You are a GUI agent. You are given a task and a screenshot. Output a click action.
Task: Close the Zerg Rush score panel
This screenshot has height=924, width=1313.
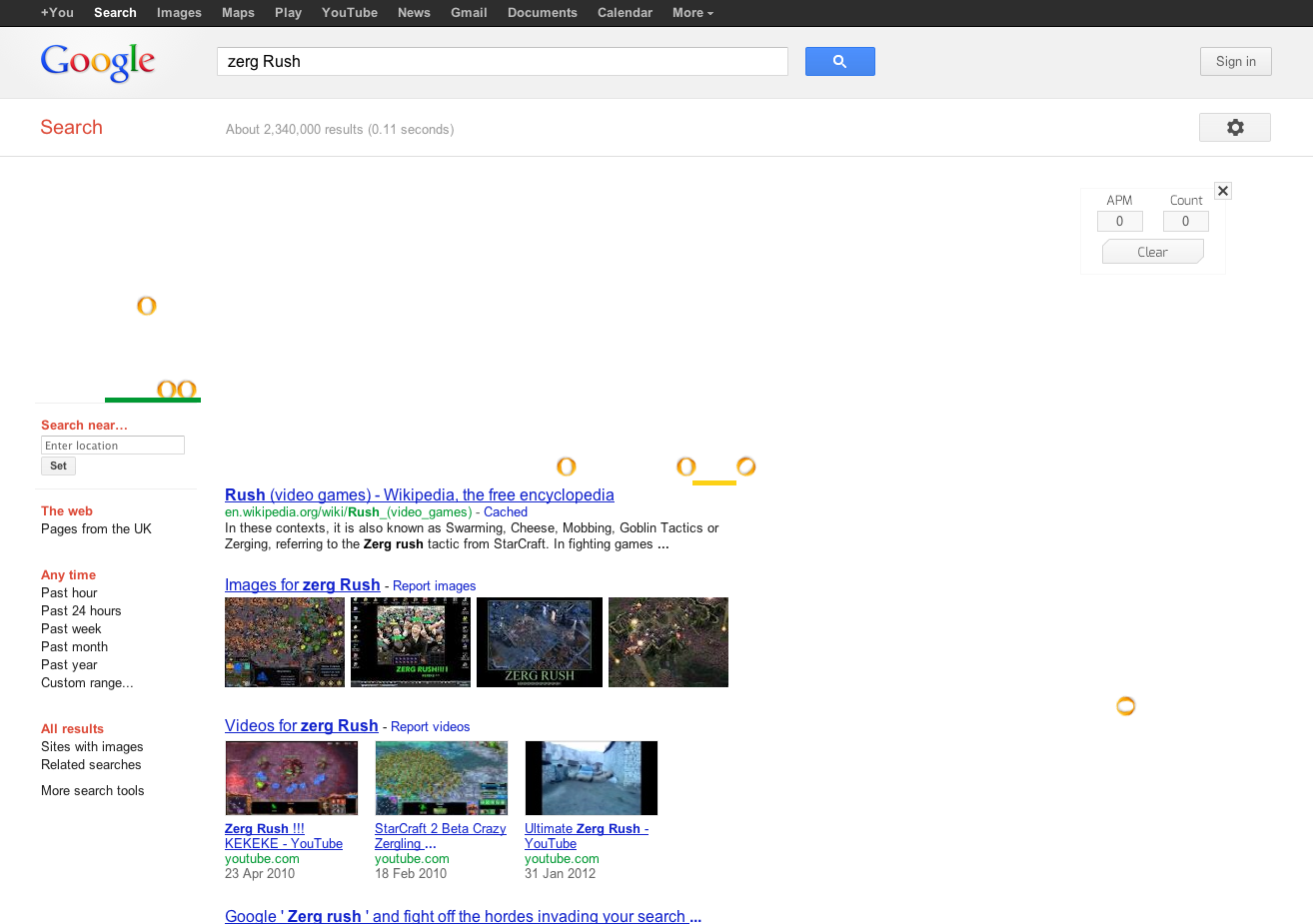point(1223,191)
